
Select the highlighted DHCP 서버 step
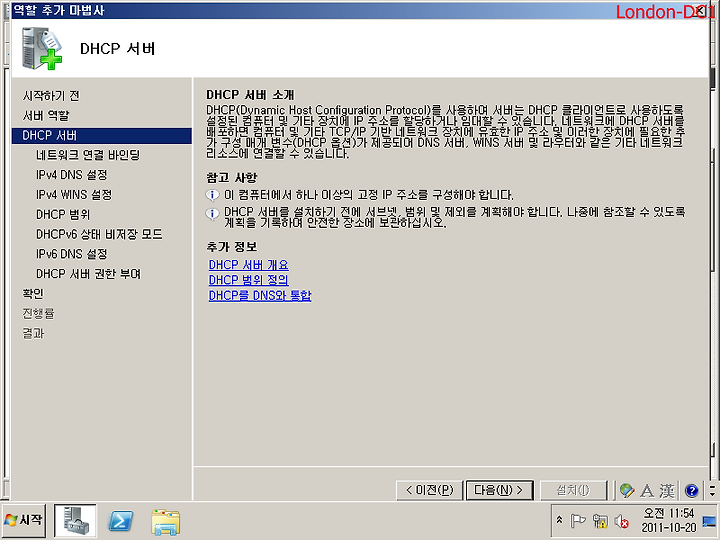point(101,135)
